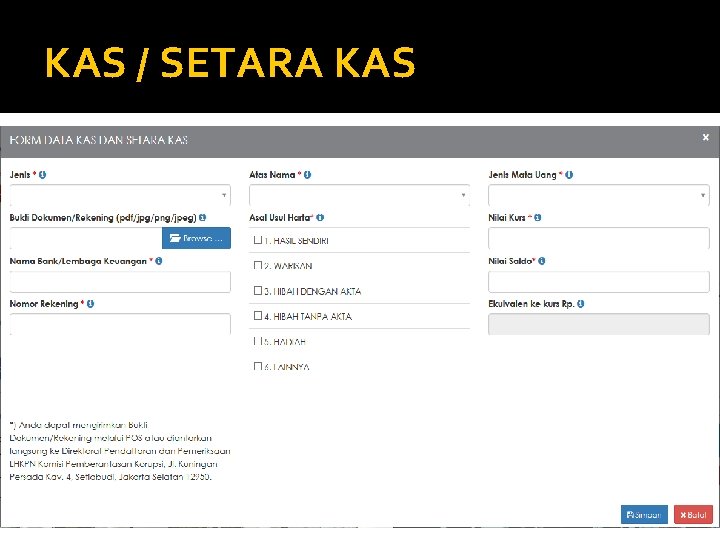
Task: Click the Simpan button
Action: pyautogui.click(x=644, y=515)
